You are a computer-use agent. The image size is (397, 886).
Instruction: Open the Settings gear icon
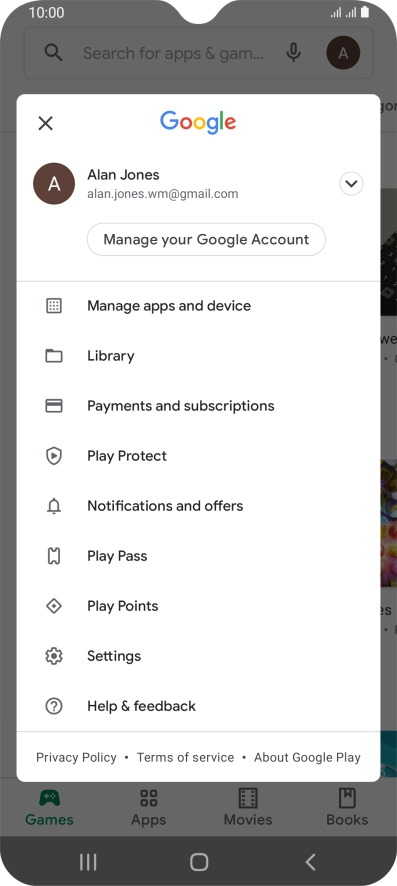click(x=54, y=656)
